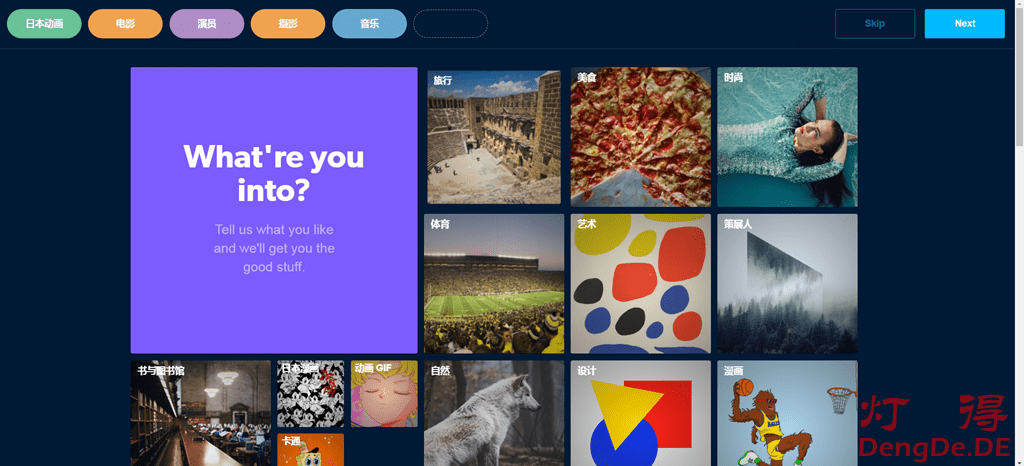Choose the 体育 stadium tile
The width and height of the screenshot is (1024, 466).
coord(494,284)
